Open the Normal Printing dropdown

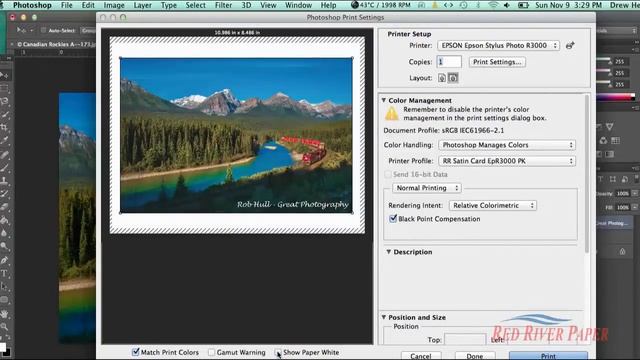[427, 188]
